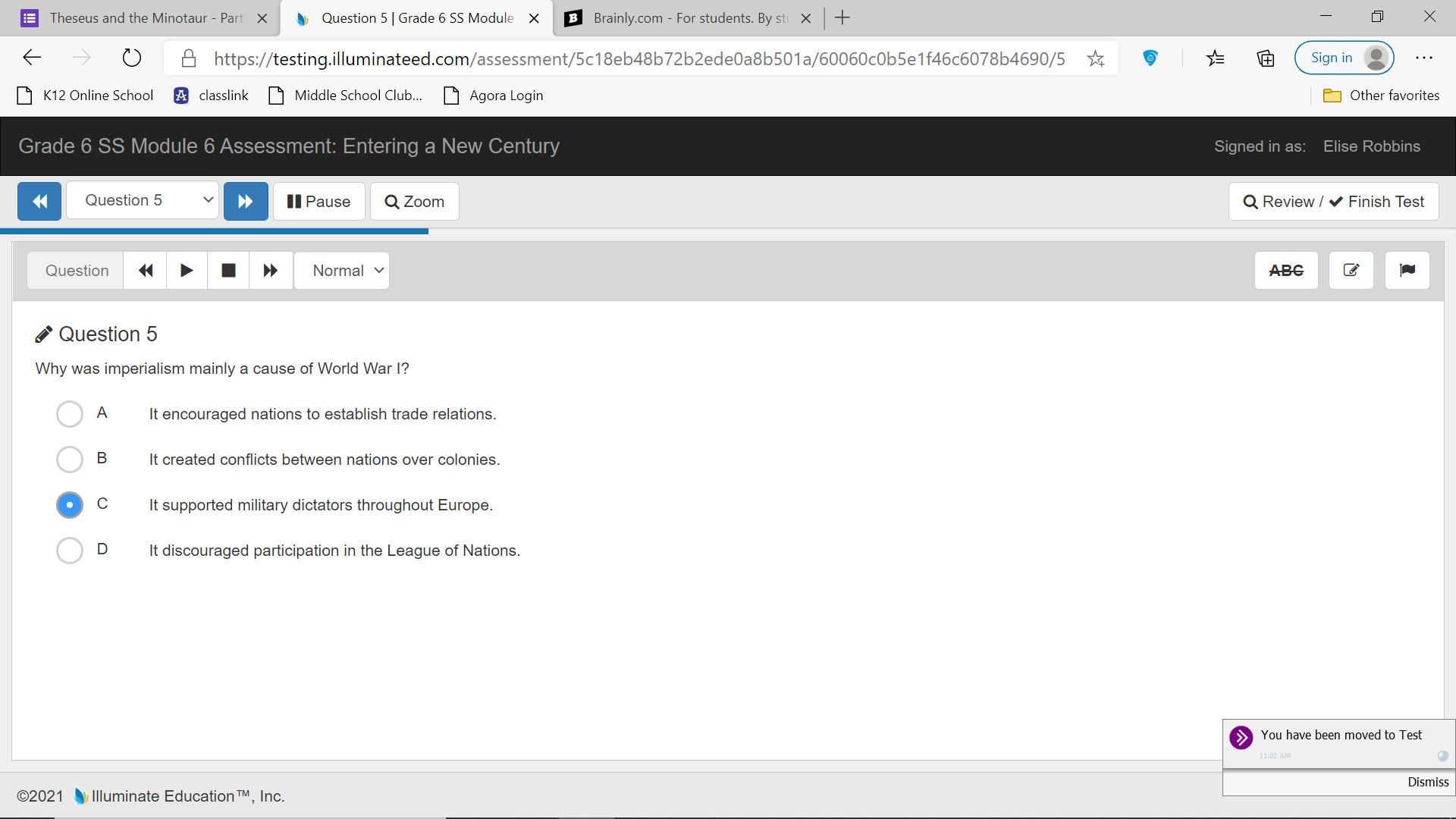Go to the previous question
Image resolution: width=1456 pixels, height=819 pixels.
[39, 202]
